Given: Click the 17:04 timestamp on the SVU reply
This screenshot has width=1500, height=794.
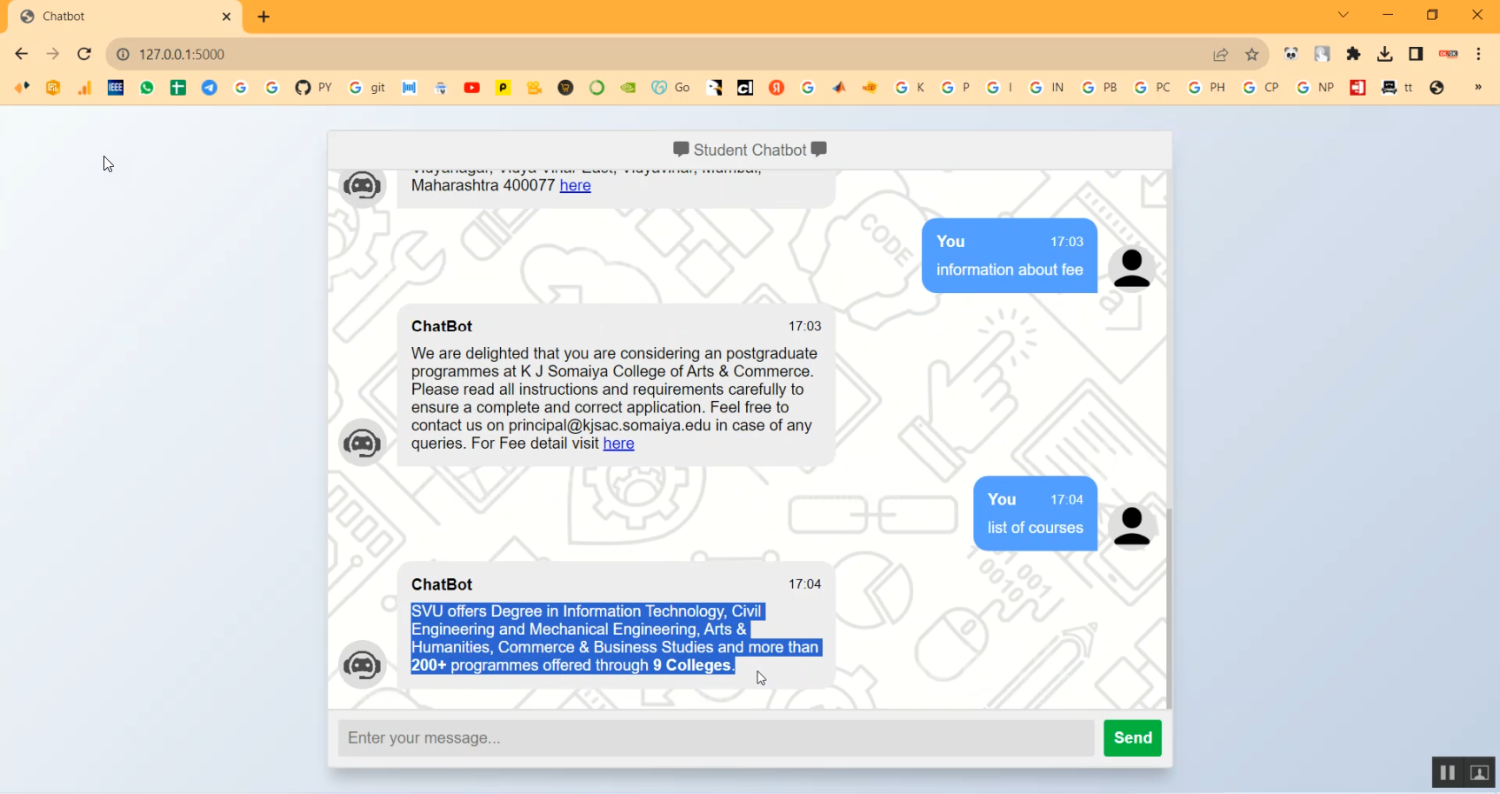Looking at the screenshot, I should (805, 584).
